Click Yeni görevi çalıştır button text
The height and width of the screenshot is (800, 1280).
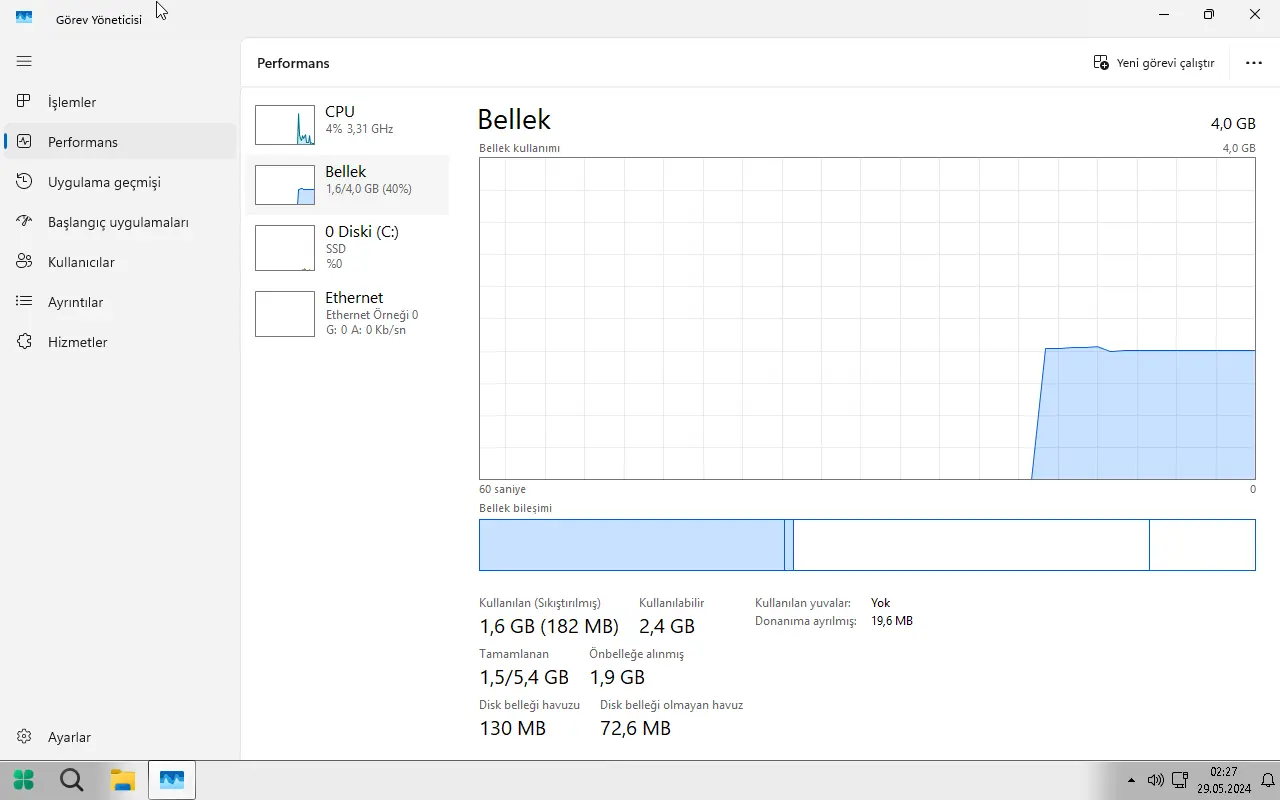1165,63
